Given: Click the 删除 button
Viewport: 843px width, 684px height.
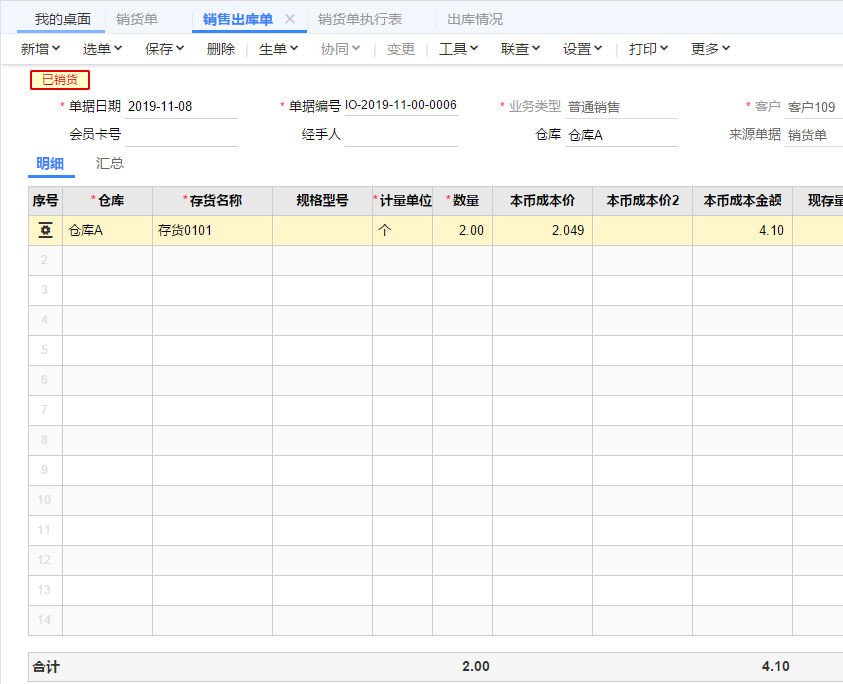Looking at the screenshot, I should coord(221,48).
